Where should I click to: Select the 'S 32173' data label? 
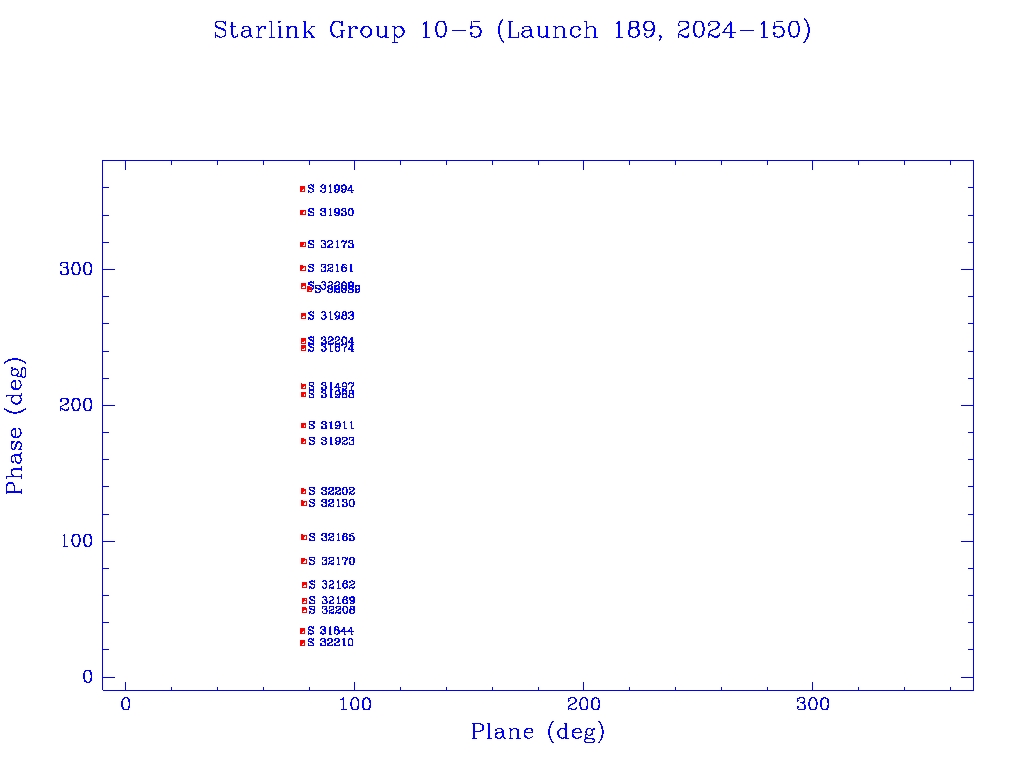(x=330, y=244)
